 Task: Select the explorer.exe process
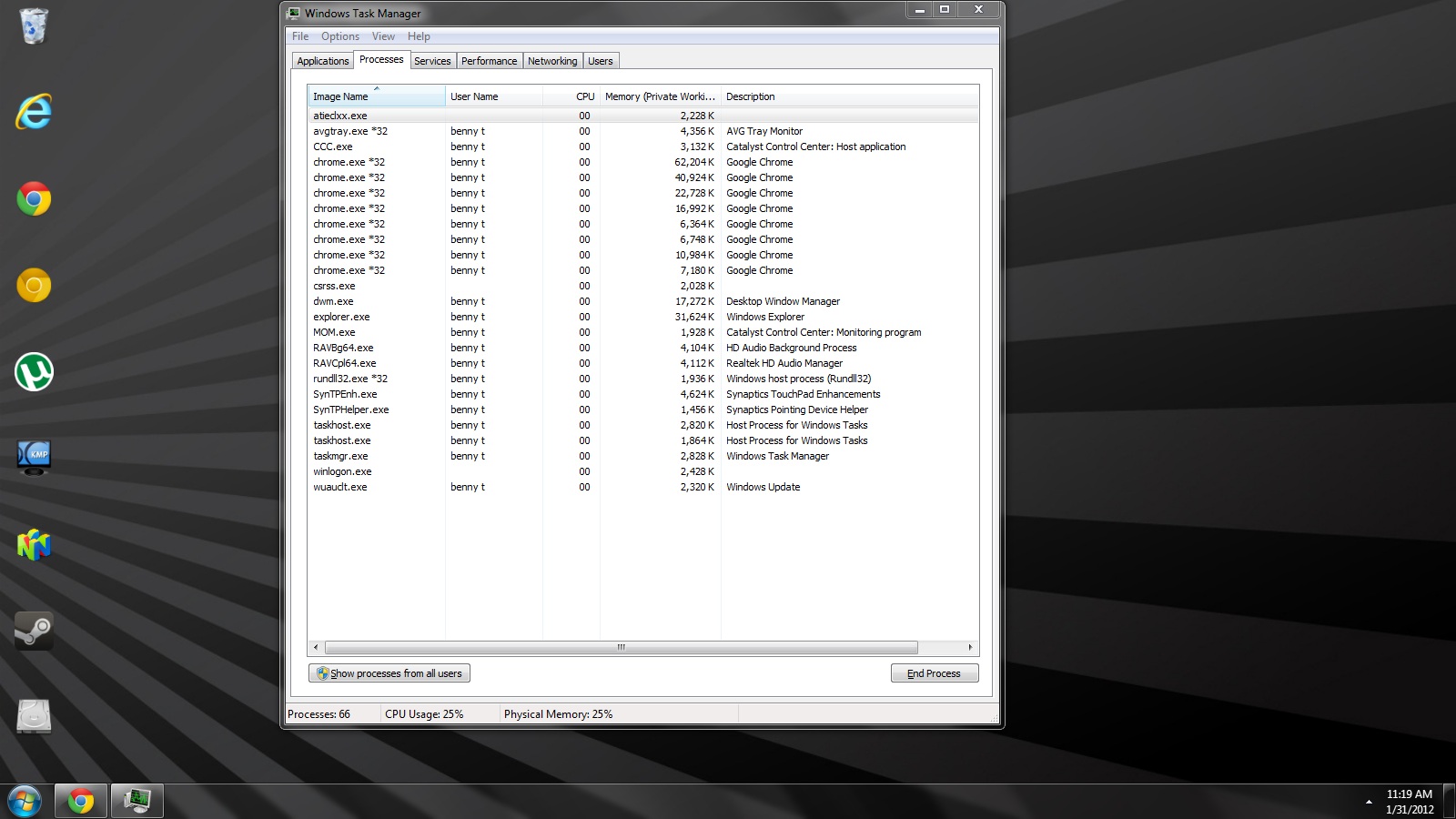tap(643, 317)
